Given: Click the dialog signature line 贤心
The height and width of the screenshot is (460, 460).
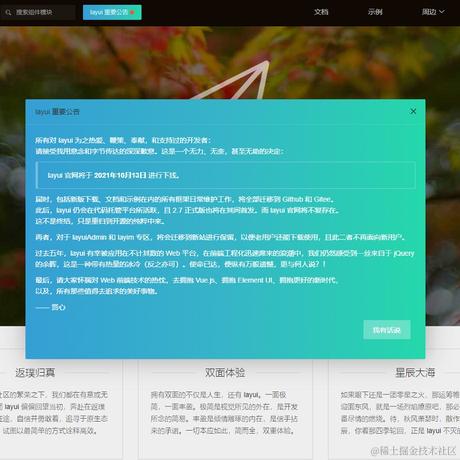Looking at the screenshot, I should pyautogui.click(x=51, y=307).
